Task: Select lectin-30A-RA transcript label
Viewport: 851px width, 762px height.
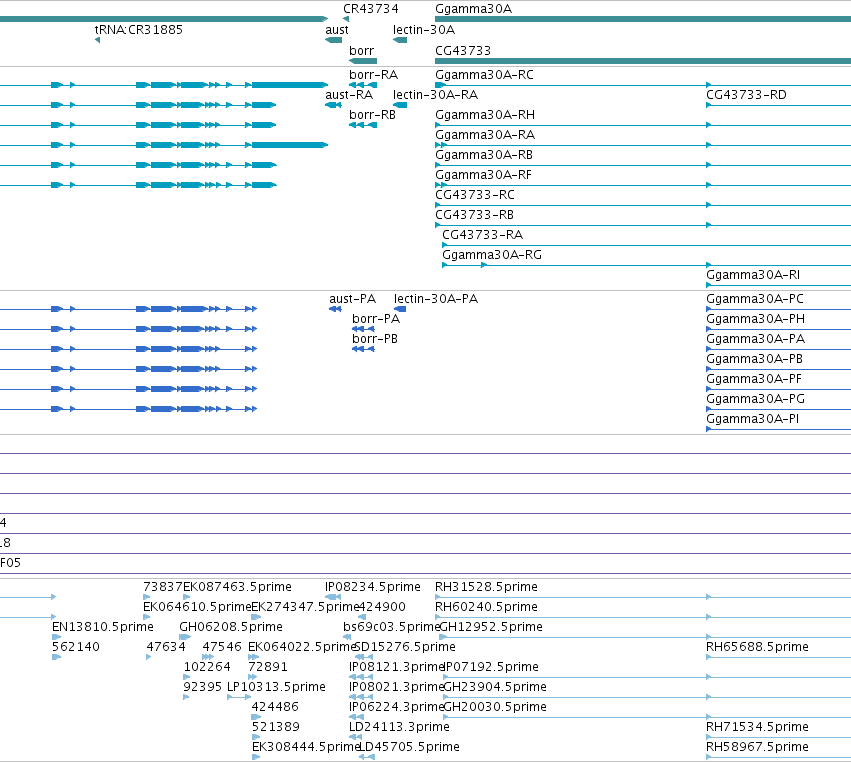Action: [x=435, y=95]
